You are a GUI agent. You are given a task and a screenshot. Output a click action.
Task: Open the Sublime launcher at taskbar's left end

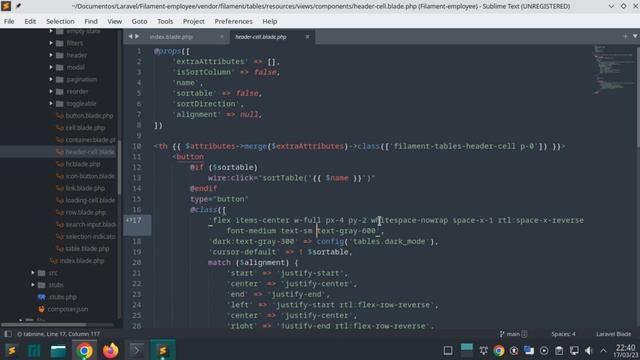click(x=11, y=350)
